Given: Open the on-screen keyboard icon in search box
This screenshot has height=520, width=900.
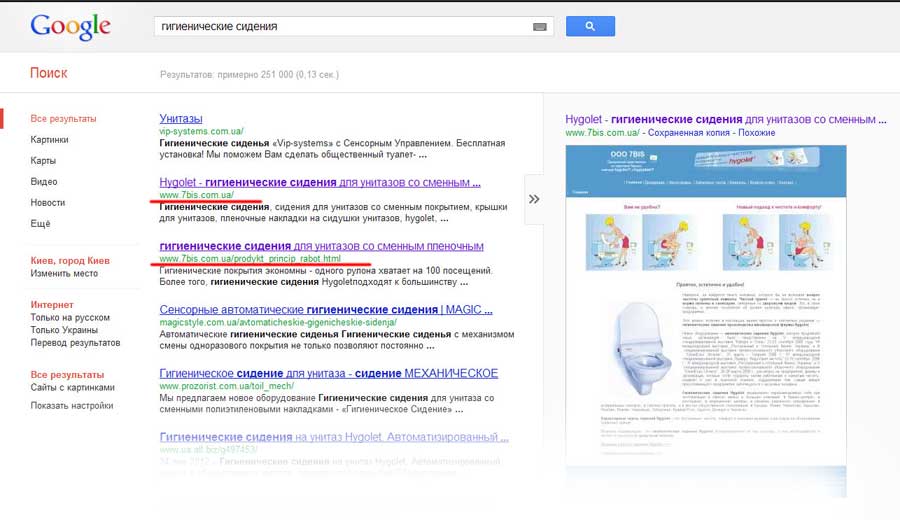Looking at the screenshot, I should tap(540, 26).
